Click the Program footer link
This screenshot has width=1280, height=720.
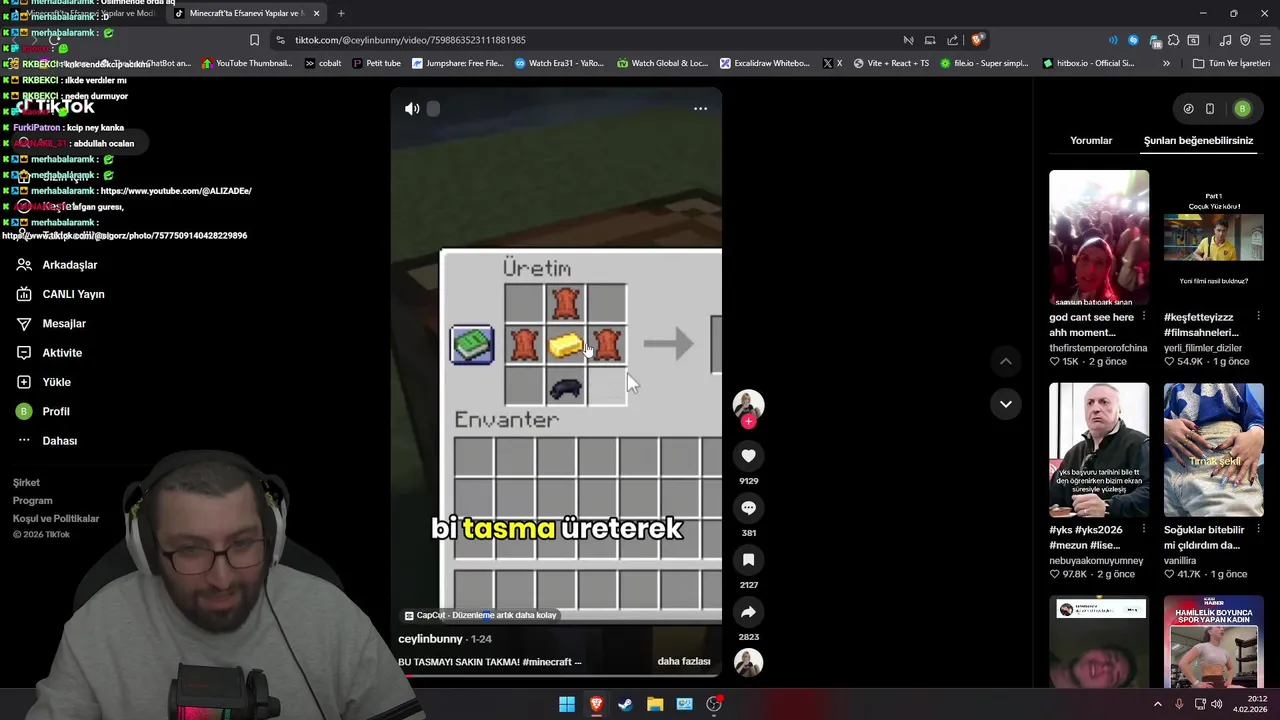pos(32,501)
